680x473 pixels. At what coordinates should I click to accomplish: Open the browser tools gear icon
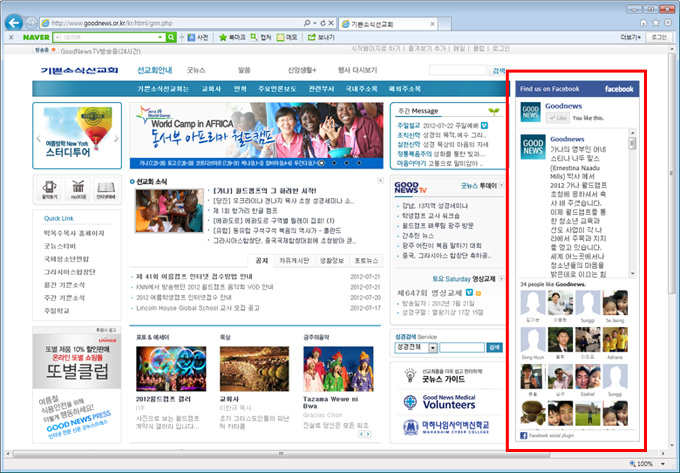668,23
